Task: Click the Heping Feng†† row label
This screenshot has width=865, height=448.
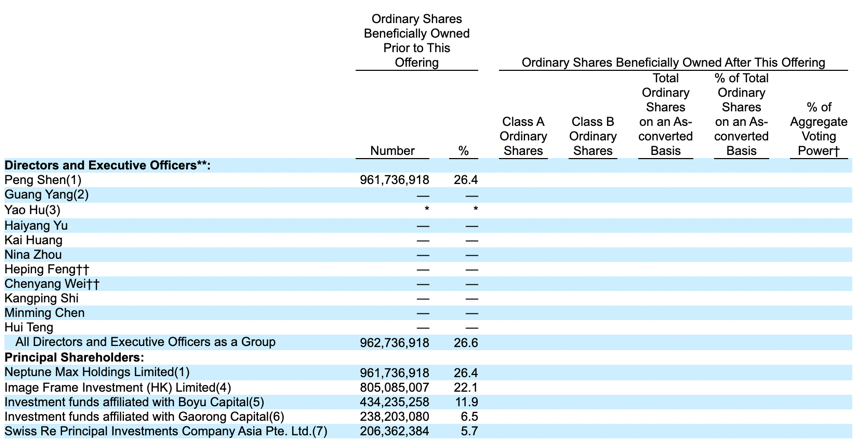Action: [46, 269]
